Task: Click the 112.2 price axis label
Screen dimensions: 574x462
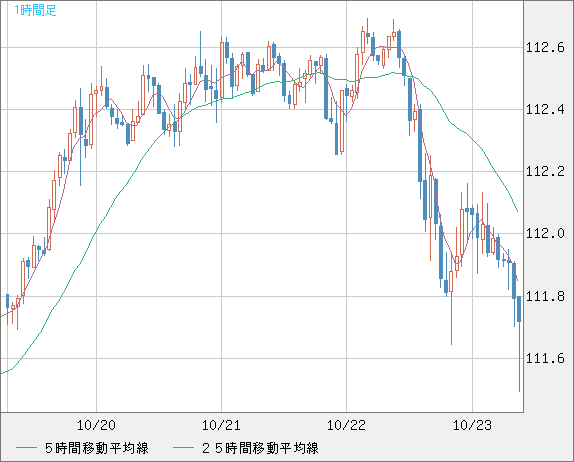Action: pos(545,171)
